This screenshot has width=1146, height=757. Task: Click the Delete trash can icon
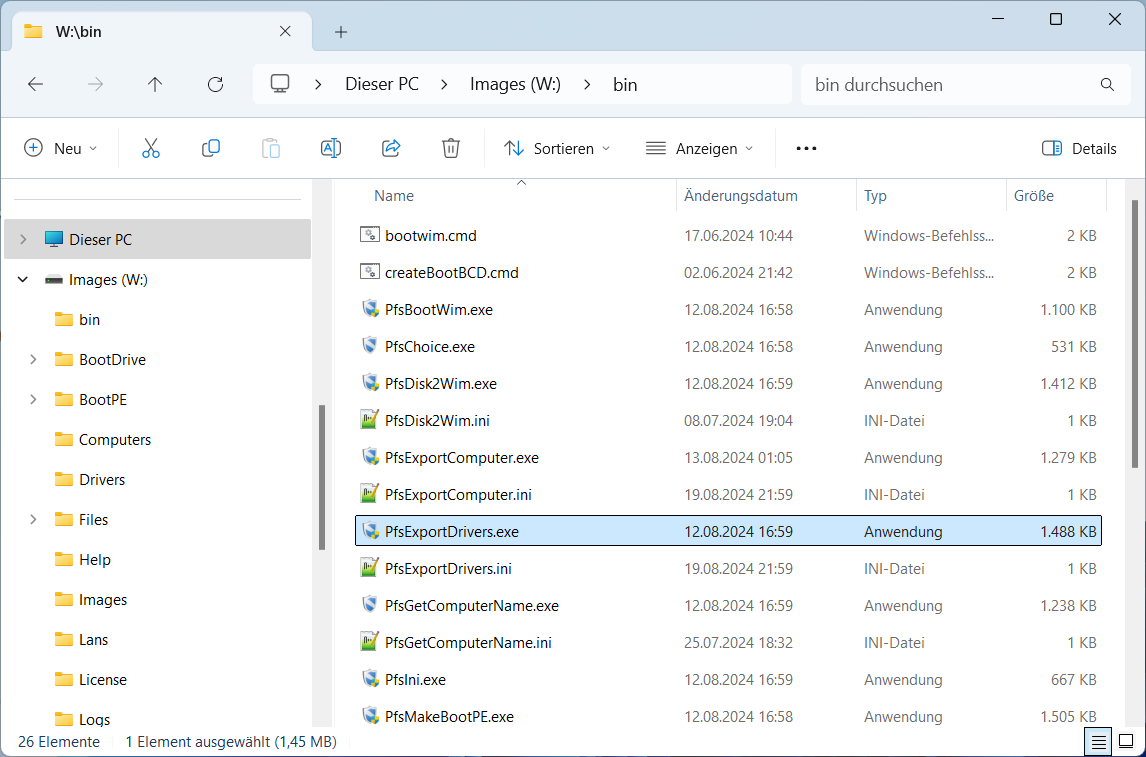(451, 148)
